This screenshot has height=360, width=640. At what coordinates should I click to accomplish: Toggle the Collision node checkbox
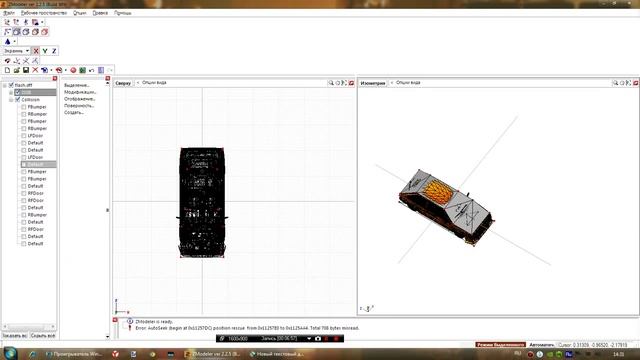(18, 100)
